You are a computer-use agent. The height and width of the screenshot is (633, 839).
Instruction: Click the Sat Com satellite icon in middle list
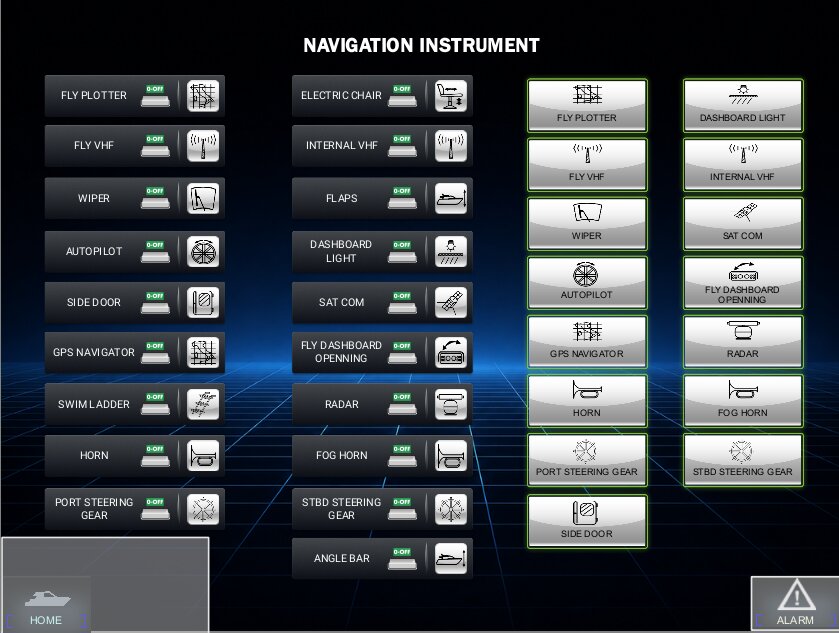point(451,302)
